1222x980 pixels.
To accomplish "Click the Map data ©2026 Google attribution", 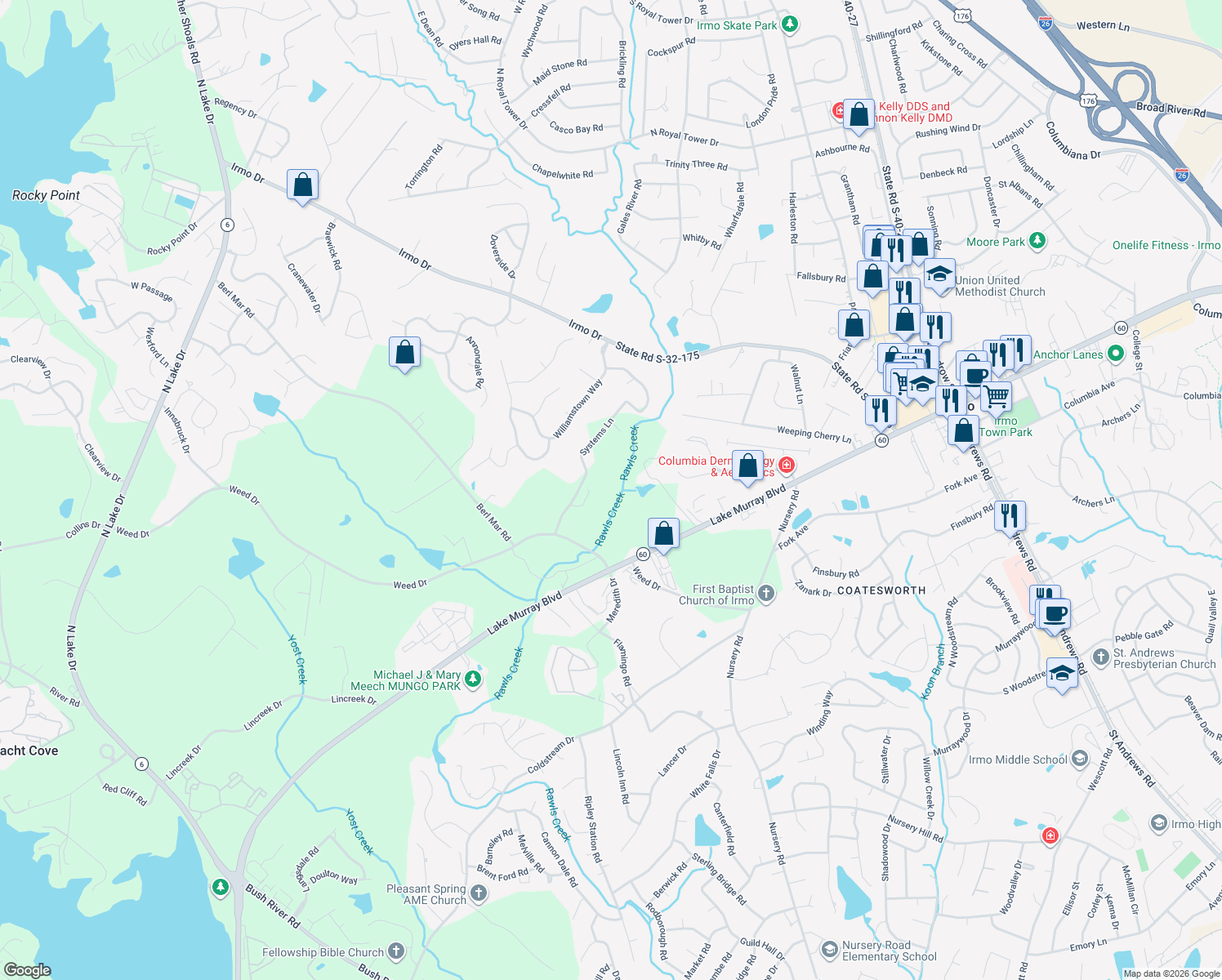I will [x=1171, y=973].
